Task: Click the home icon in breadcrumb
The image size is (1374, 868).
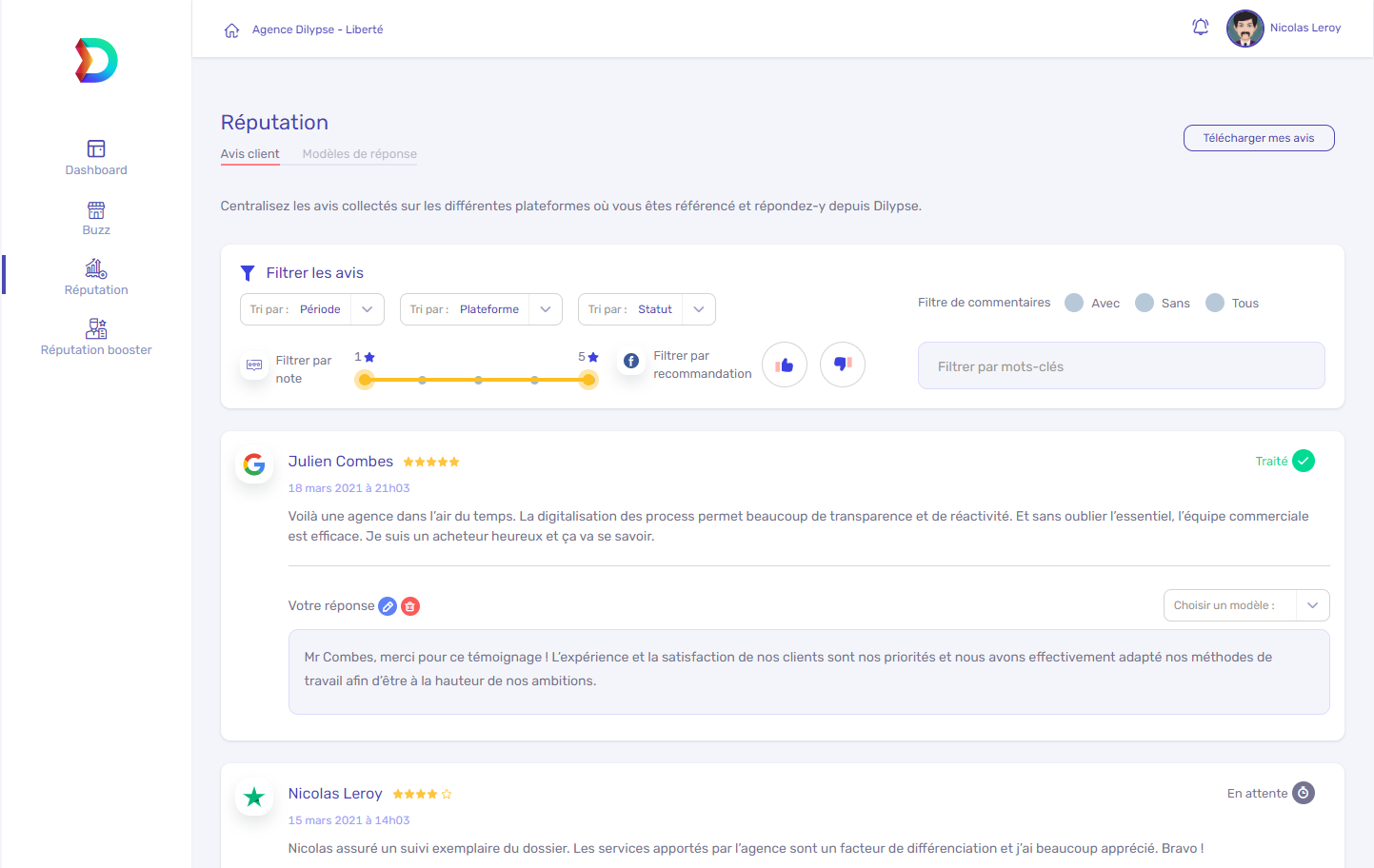Action: click(231, 30)
